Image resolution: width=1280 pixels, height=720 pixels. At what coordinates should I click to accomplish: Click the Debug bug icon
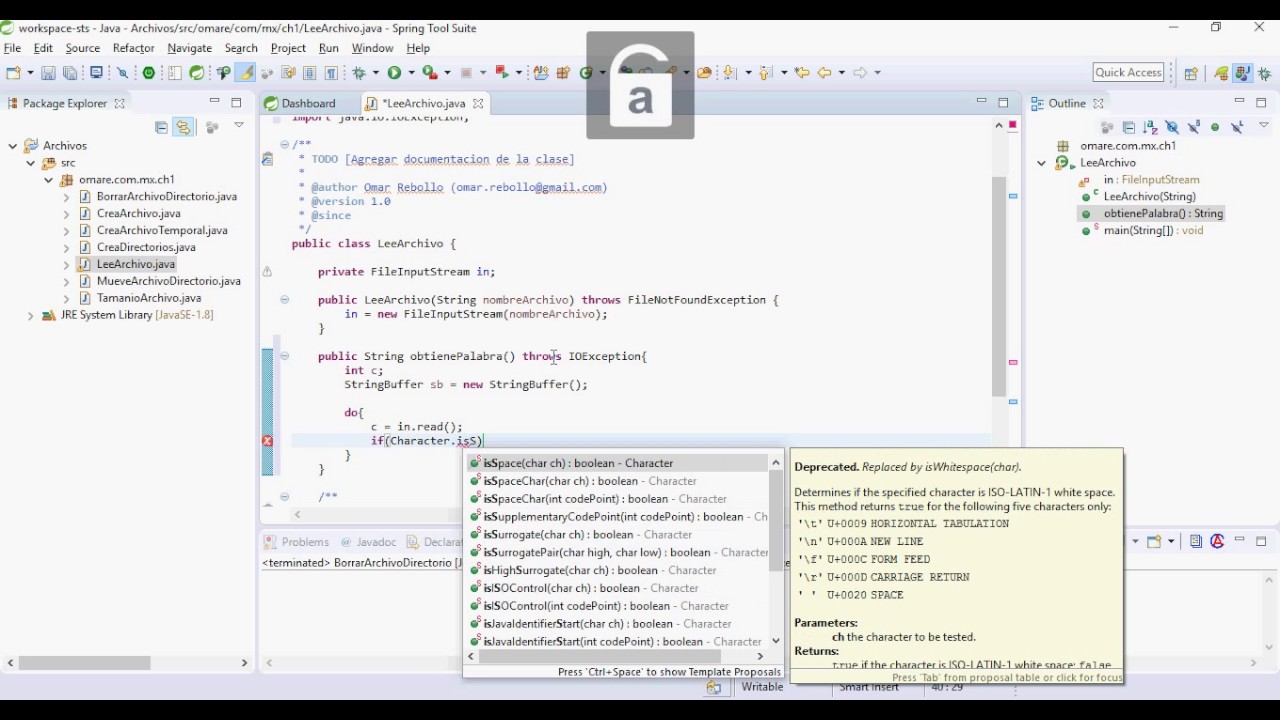point(358,72)
